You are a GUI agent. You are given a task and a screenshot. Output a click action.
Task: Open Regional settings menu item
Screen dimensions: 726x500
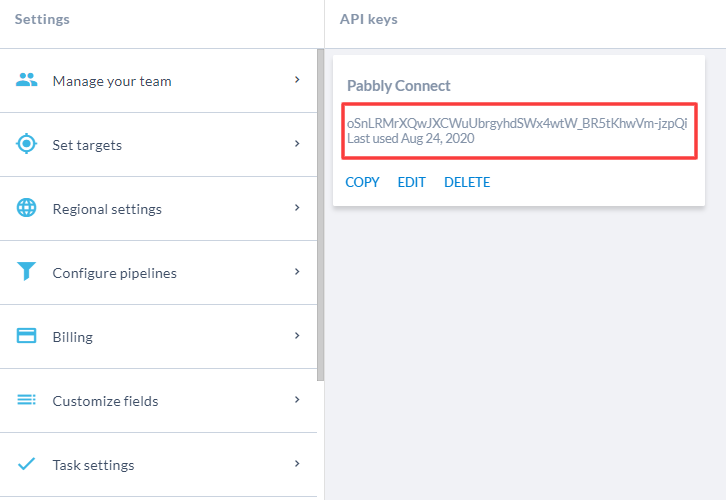[158, 208]
